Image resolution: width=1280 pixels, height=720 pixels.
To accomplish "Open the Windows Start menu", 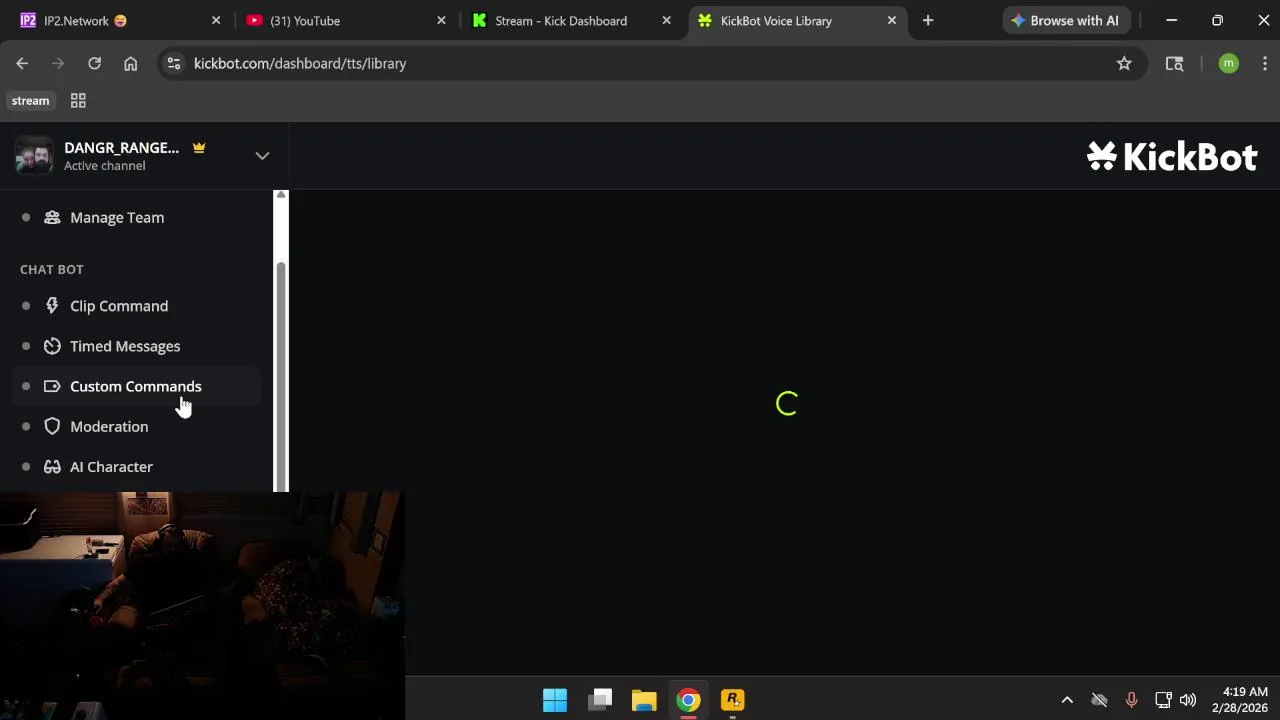I will click(555, 700).
